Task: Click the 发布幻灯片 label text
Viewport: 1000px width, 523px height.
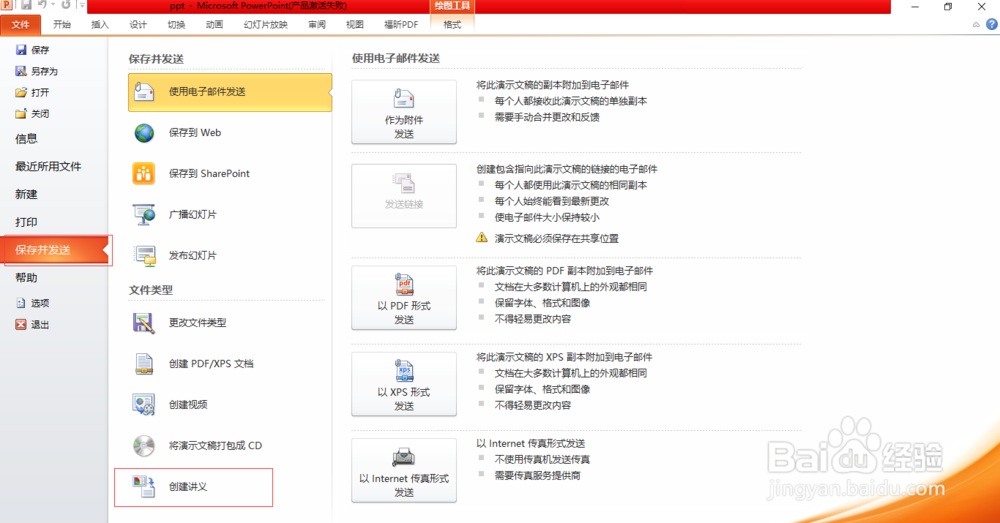Action: point(193,255)
